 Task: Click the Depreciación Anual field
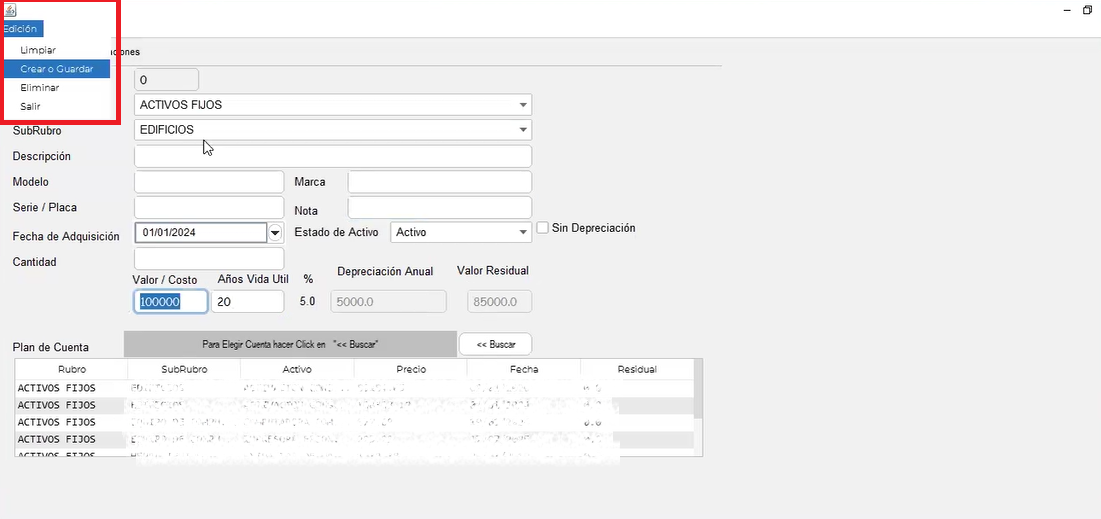click(388, 301)
